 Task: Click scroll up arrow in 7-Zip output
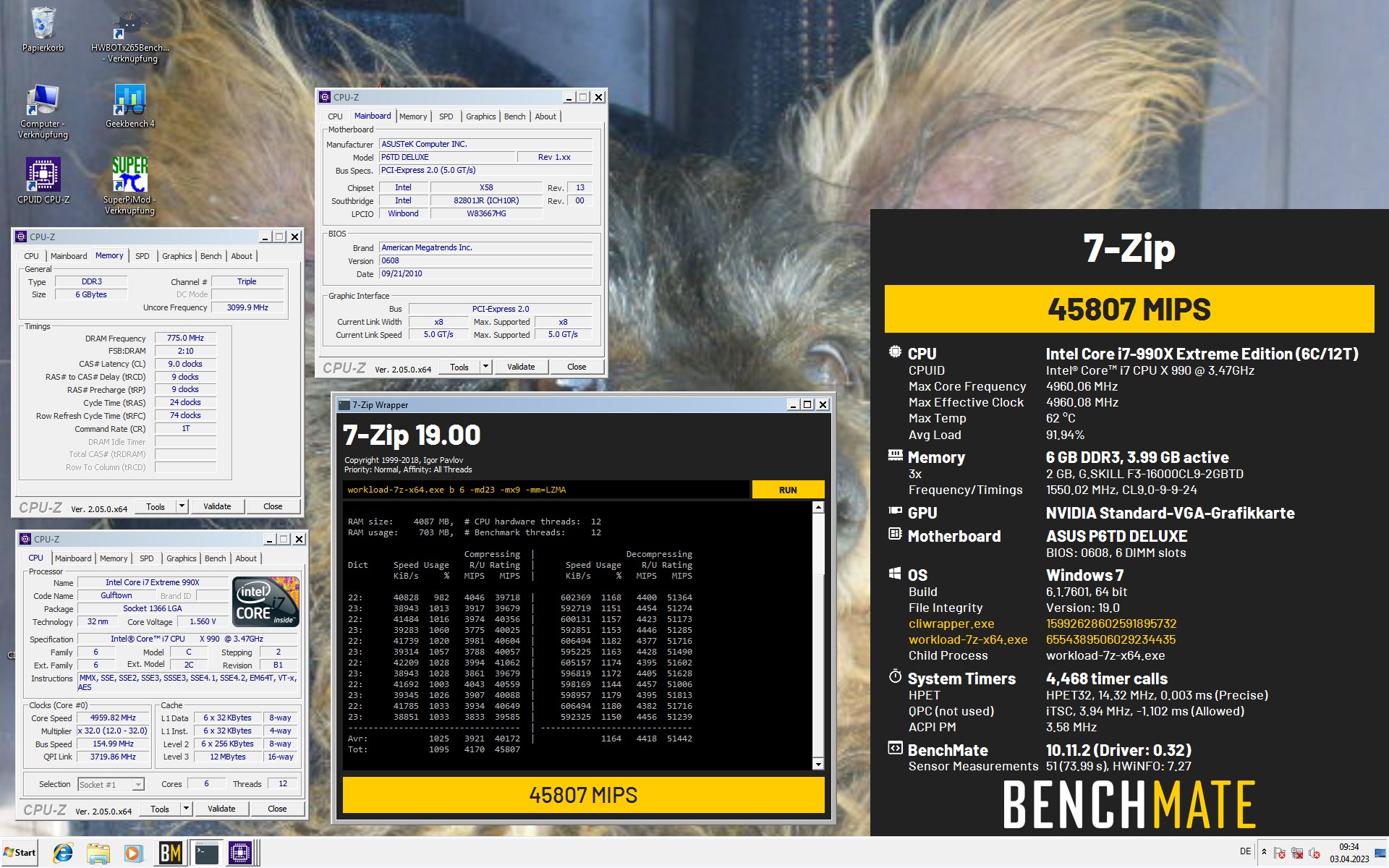coord(818,507)
